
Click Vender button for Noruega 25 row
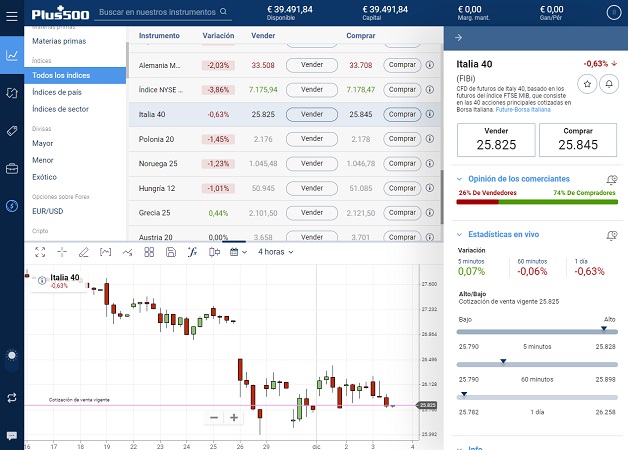tap(312, 163)
